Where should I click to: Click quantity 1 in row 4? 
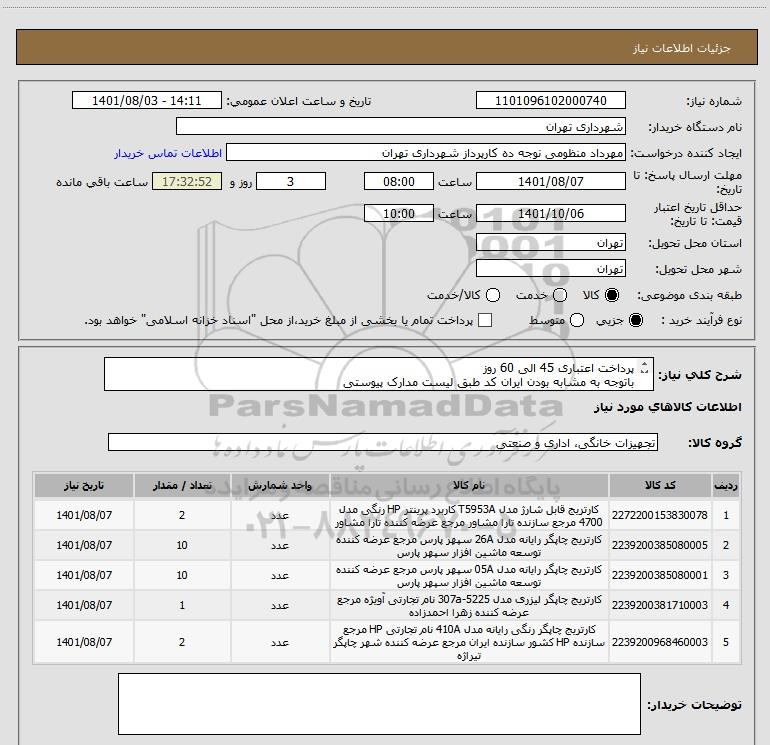pyautogui.click(x=182, y=605)
